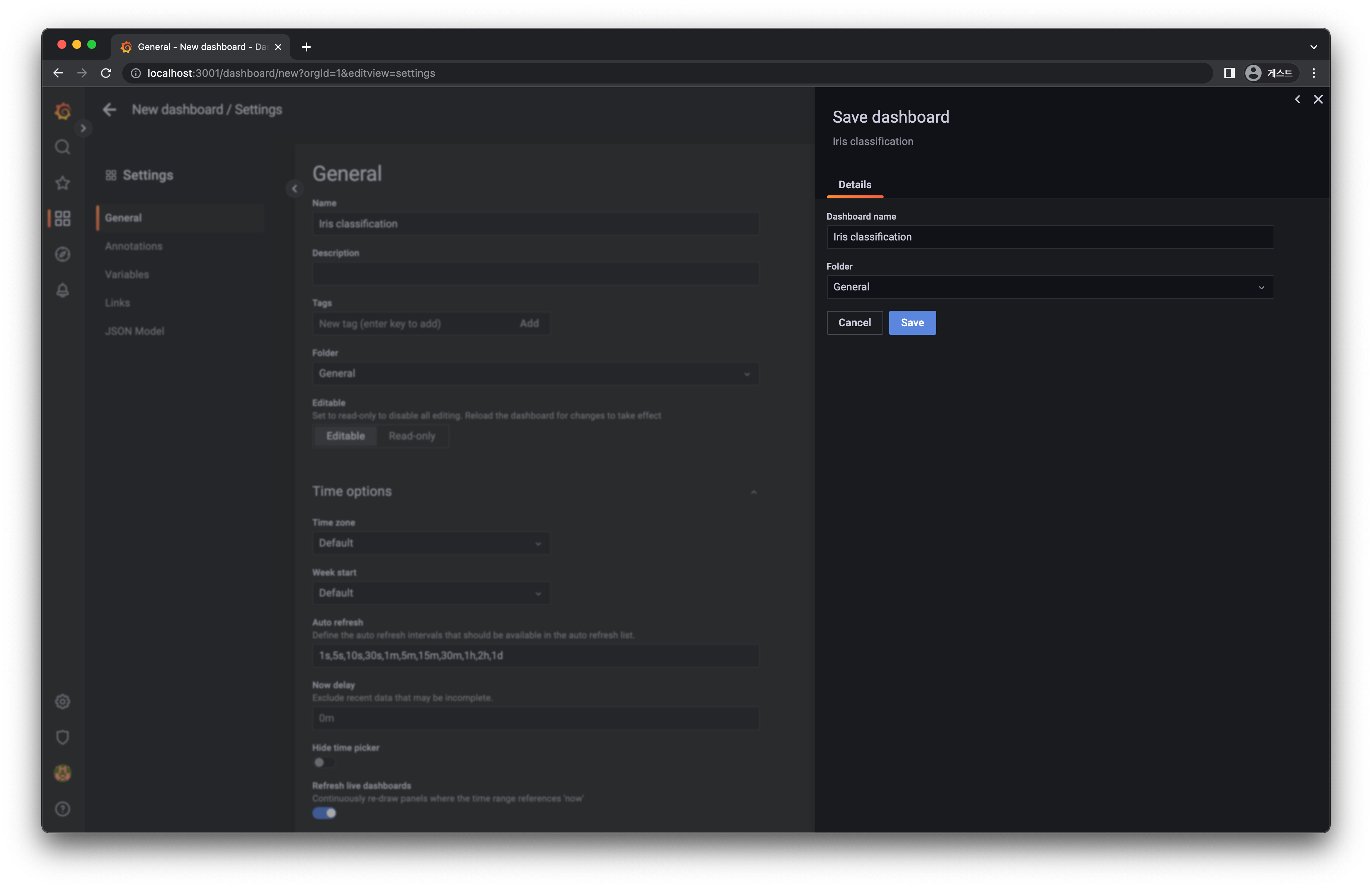Close the General - New dashboard tab
The width and height of the screenshot is (1372, 888).
pos(278,47)
